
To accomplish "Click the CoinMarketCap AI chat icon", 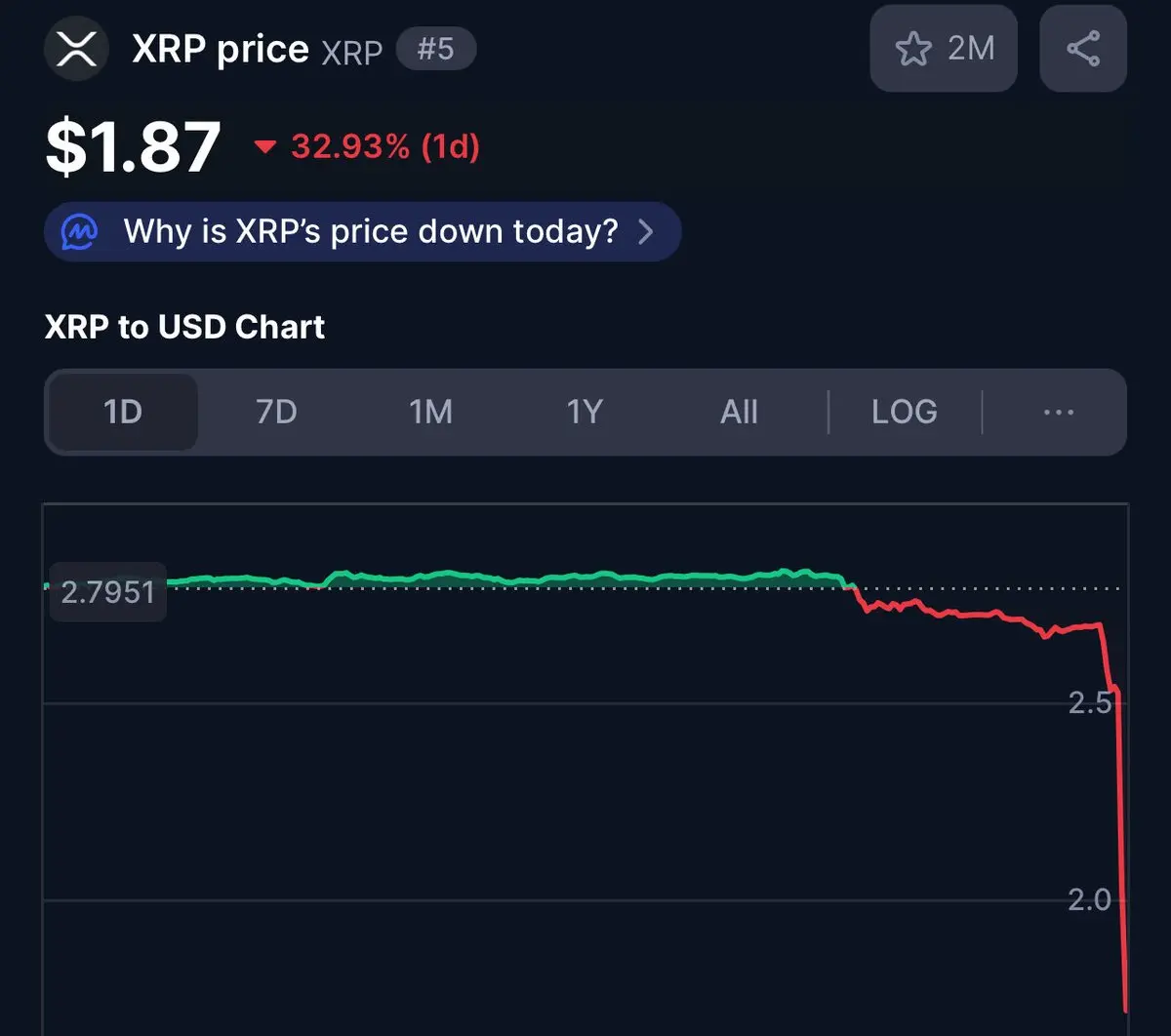I will (79, 232).
